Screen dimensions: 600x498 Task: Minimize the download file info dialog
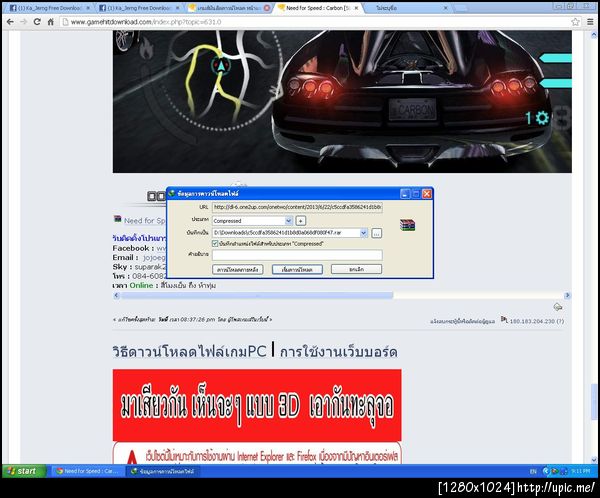405,194
